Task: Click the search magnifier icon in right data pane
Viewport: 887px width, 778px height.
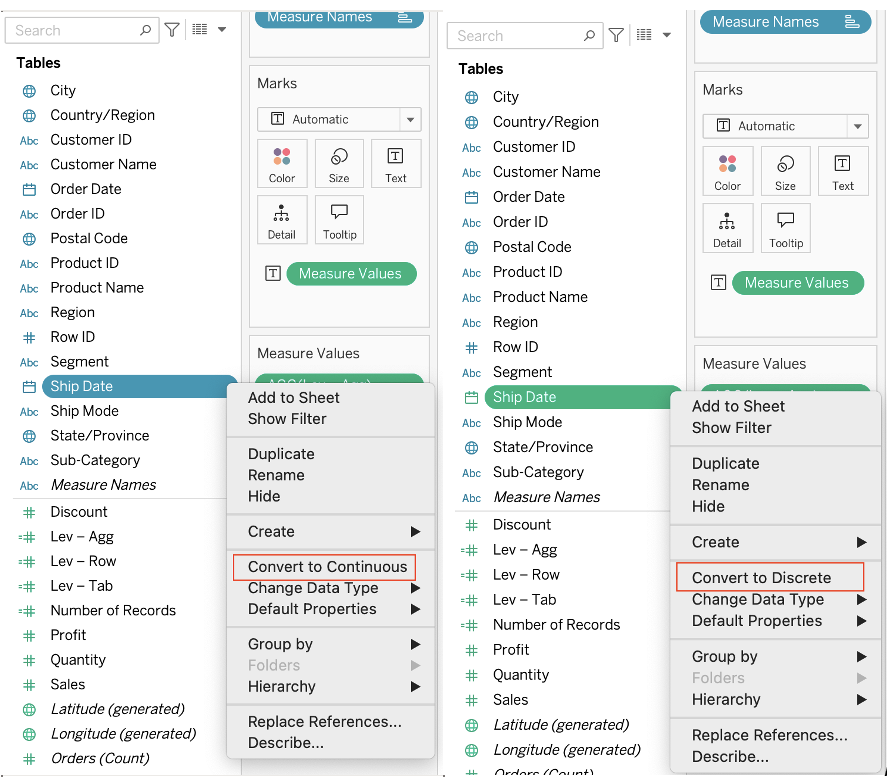Action: click(x=589, y=36)
